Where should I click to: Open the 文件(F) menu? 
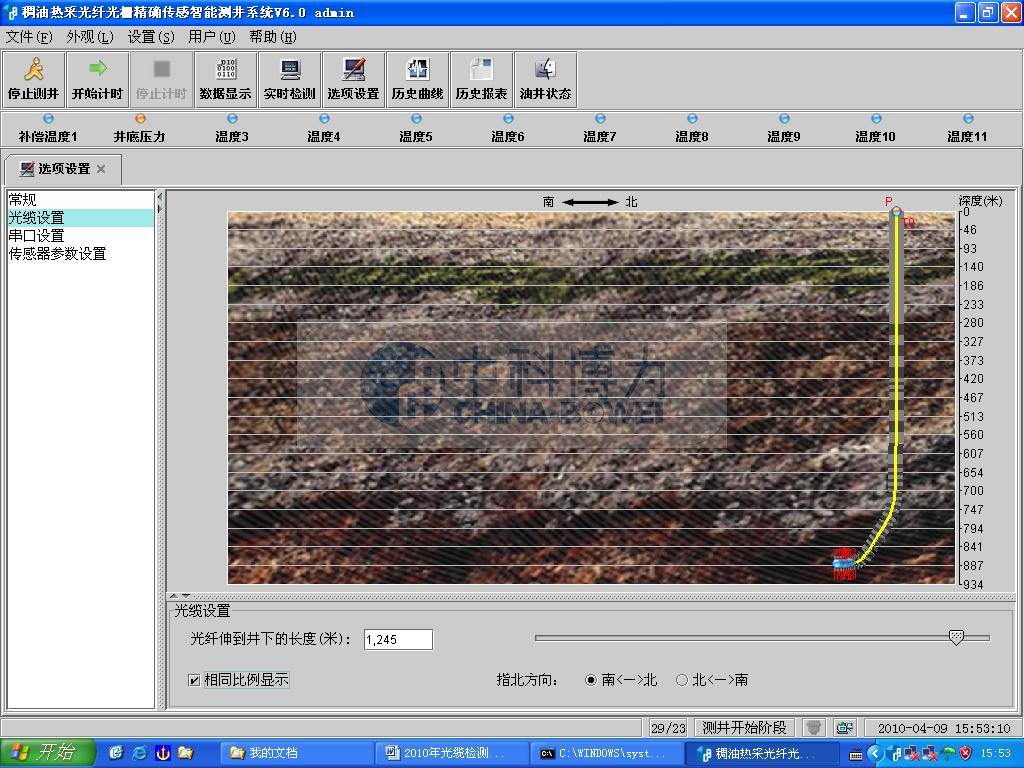tap(29, 37)
